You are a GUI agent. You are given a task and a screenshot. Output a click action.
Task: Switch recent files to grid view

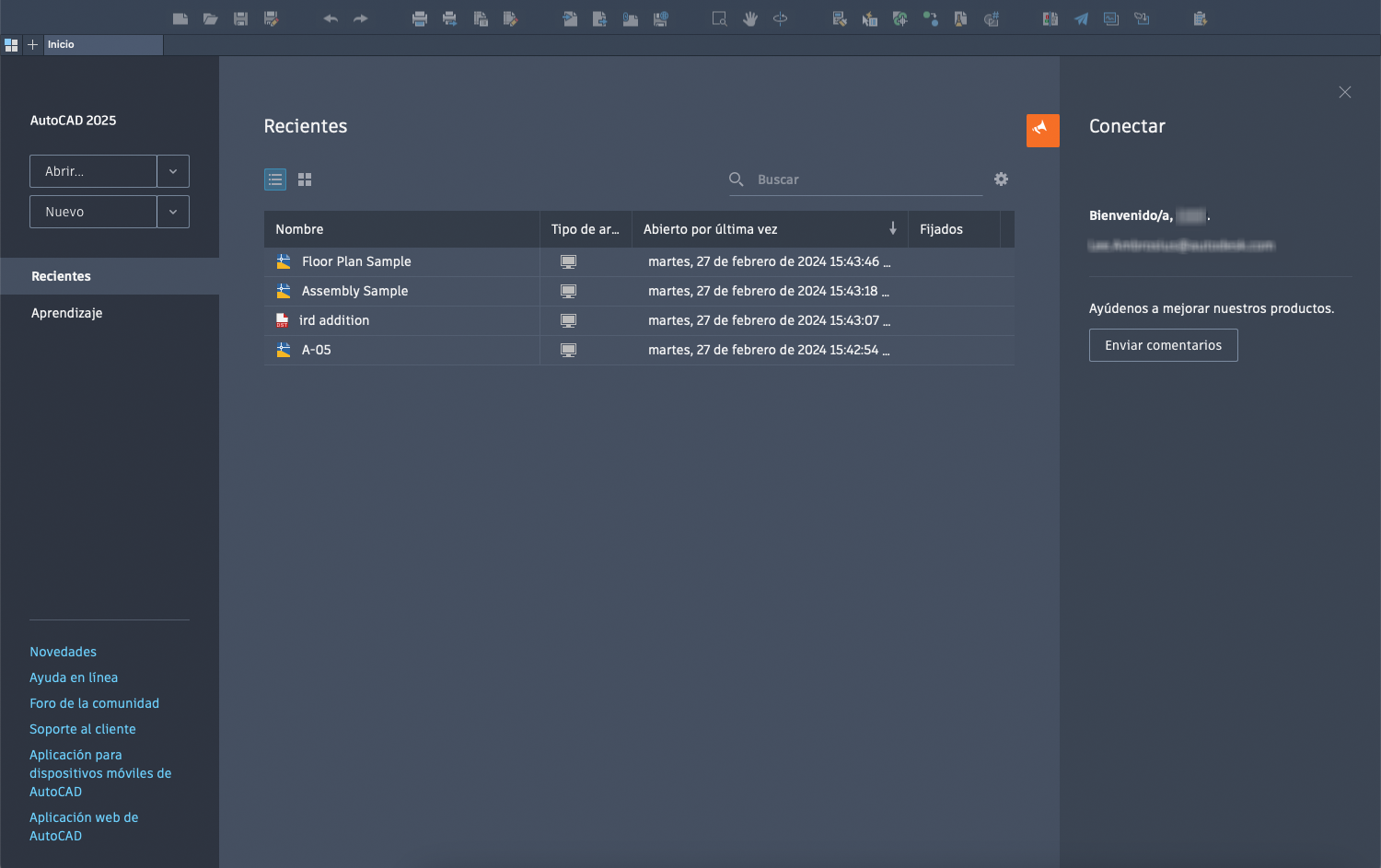[x=305, y=179]
